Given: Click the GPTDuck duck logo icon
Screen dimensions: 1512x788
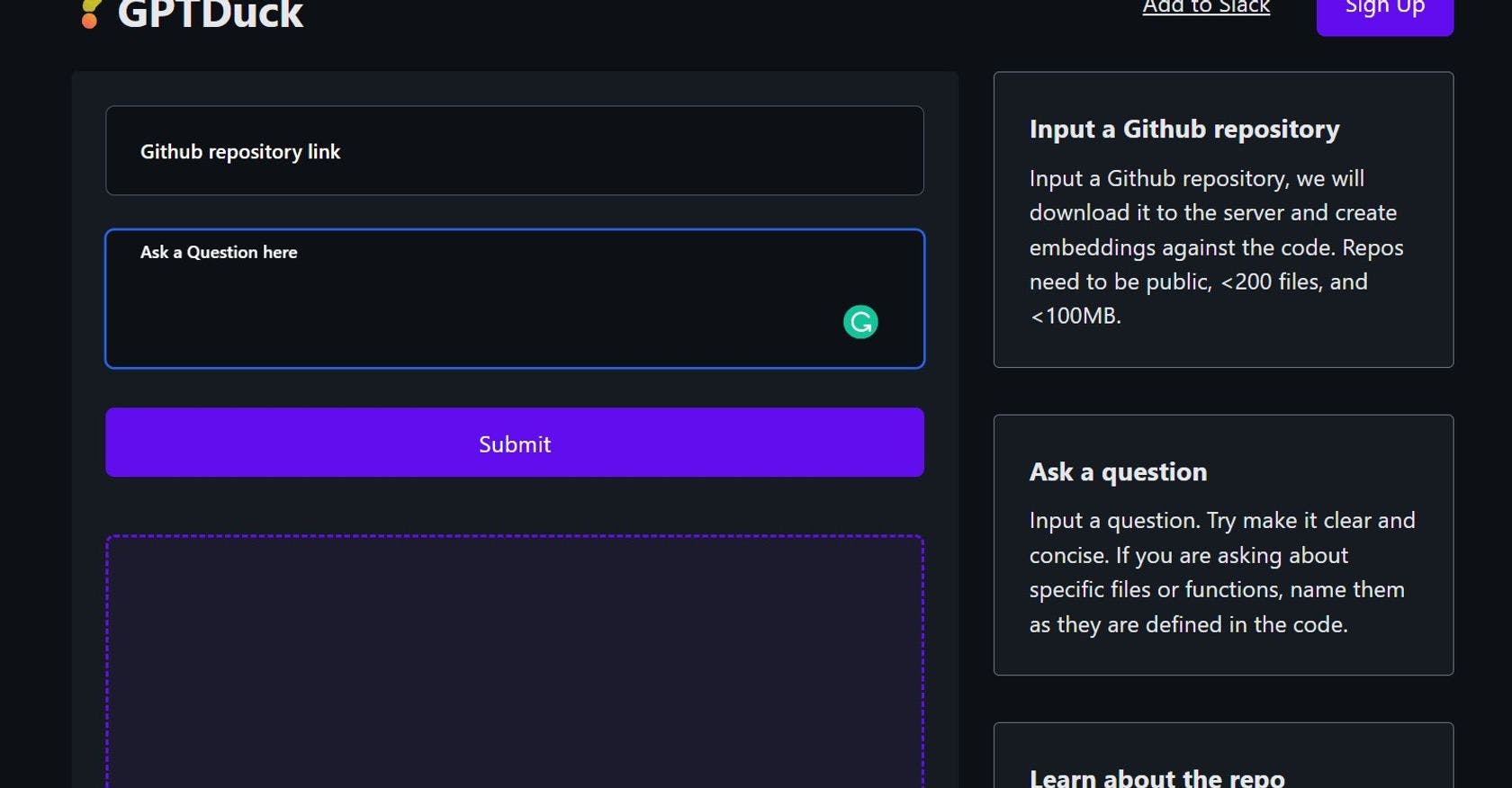Looking at the screenshot, I should [x=90, y=14].
